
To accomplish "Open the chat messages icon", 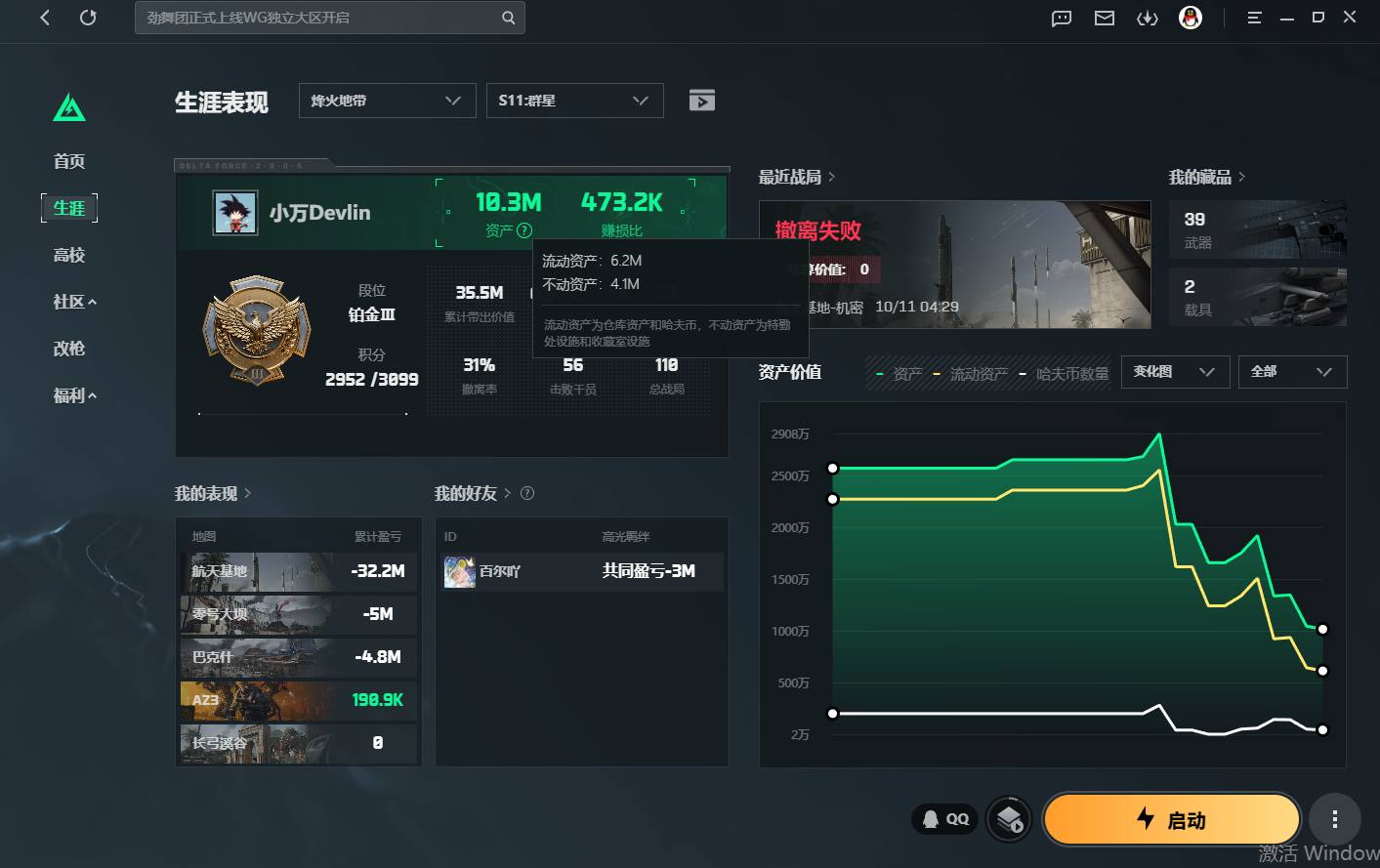I will click(1062, 18).
